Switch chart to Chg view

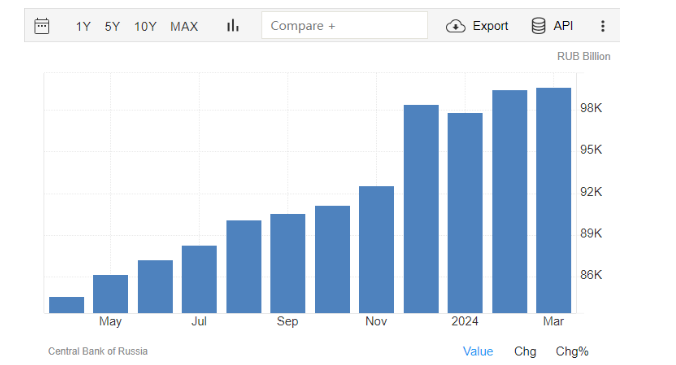[x=525, y=351]
